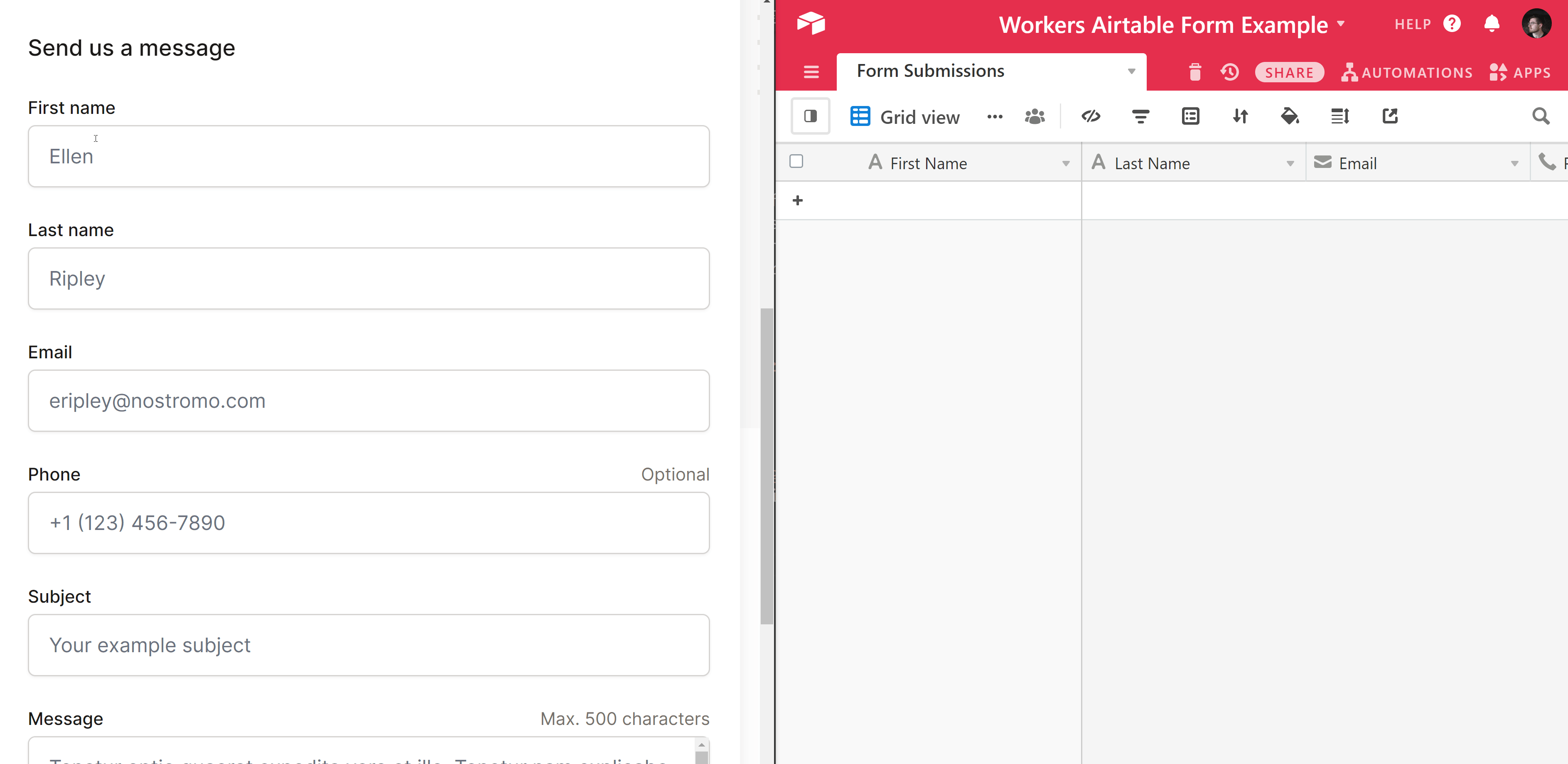The image size is (1568, 764).
Task: Open the Form Submissions table dropdown
Action: 1131,71
